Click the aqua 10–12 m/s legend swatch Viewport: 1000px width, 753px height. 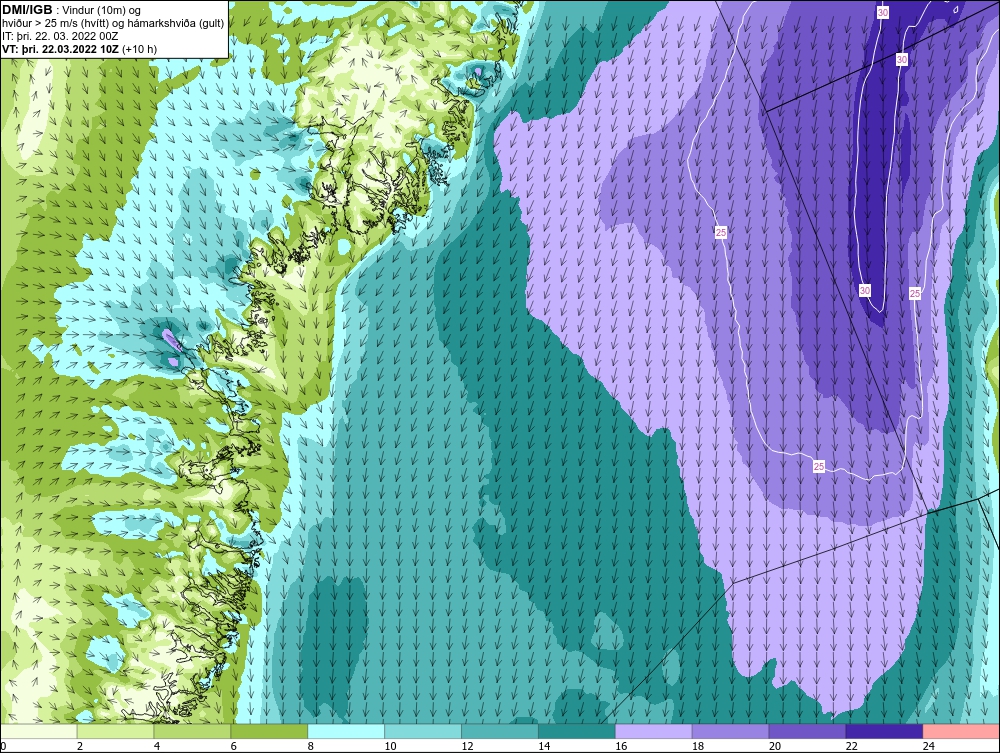tap(423, 731)
